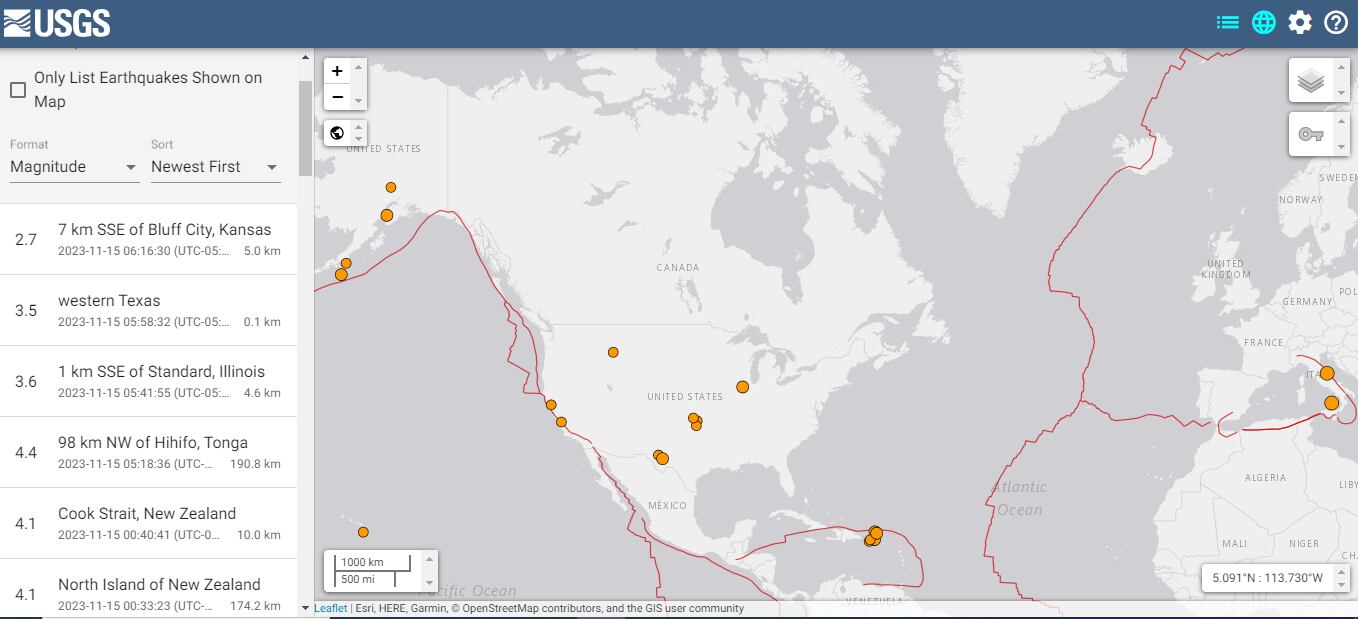Zoom in on the map
This screenshot has width=1358, height=619.
click(337, 71)
